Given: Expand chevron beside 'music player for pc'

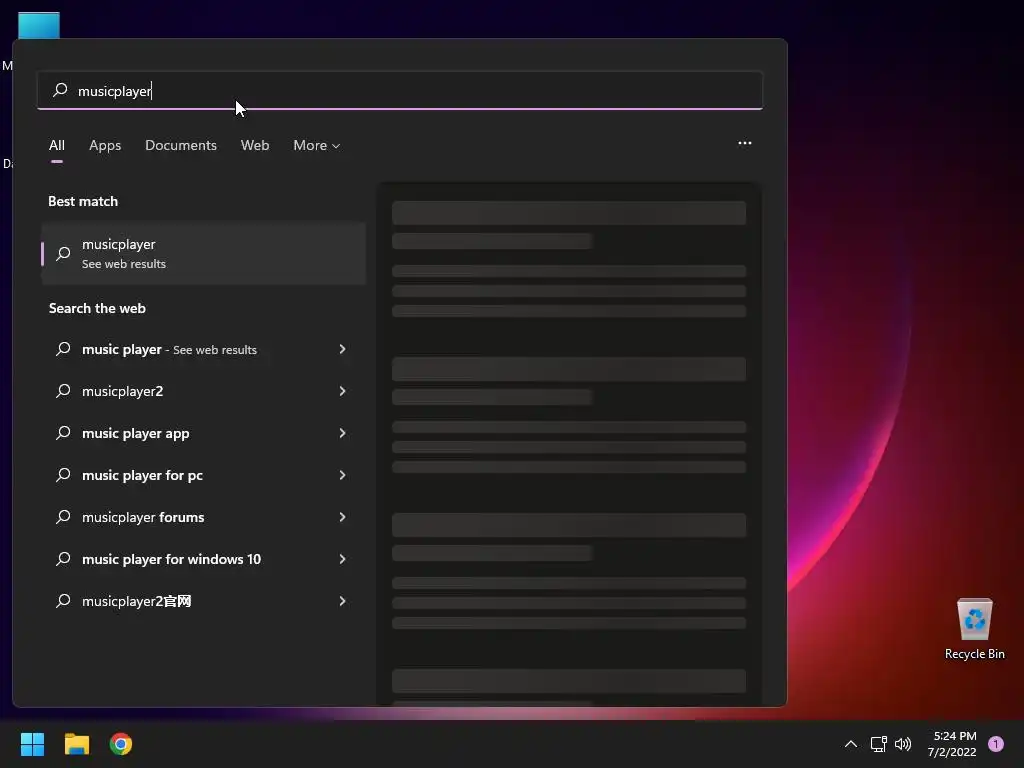Looking at the screenshot, I should click(342, 475).
